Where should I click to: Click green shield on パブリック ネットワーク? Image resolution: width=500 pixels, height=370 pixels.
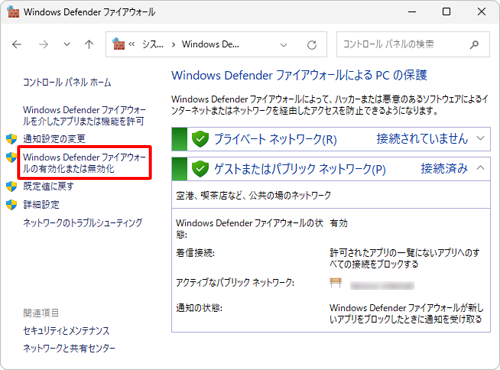(x=200, y=169)
